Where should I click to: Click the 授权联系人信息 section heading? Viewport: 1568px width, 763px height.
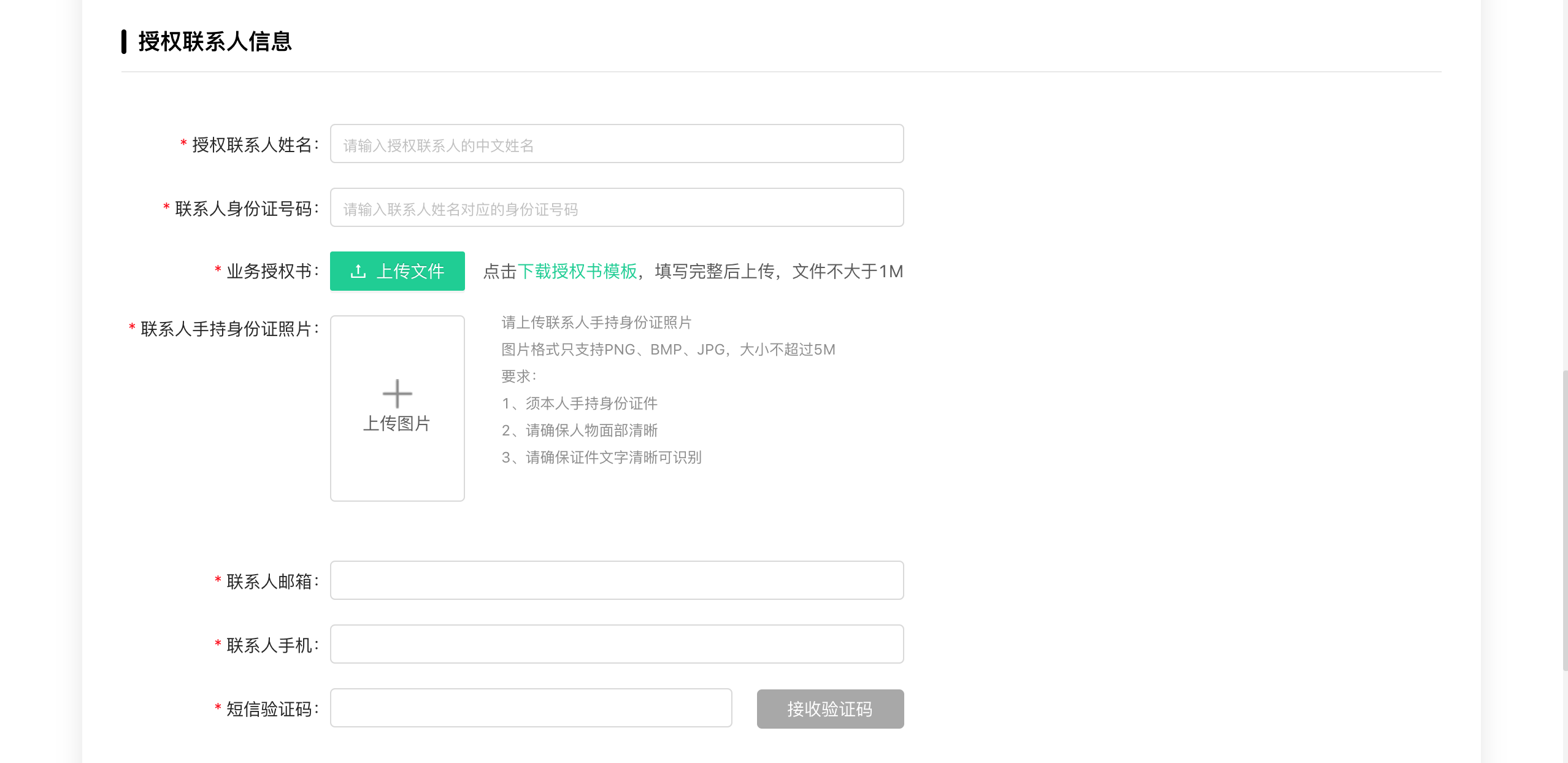(x=215, y=42)
